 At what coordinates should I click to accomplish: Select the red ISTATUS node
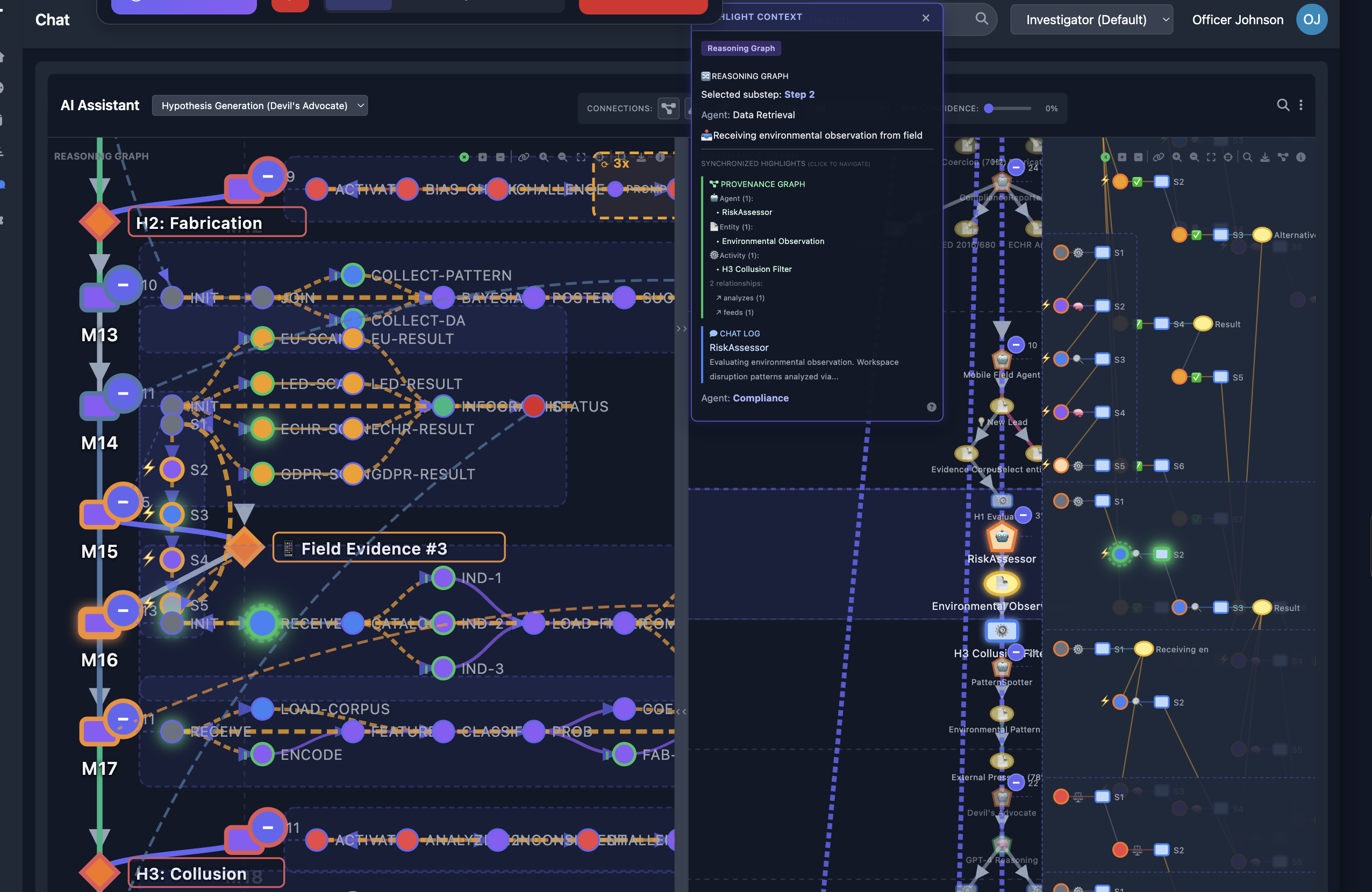tap(534, 406)
